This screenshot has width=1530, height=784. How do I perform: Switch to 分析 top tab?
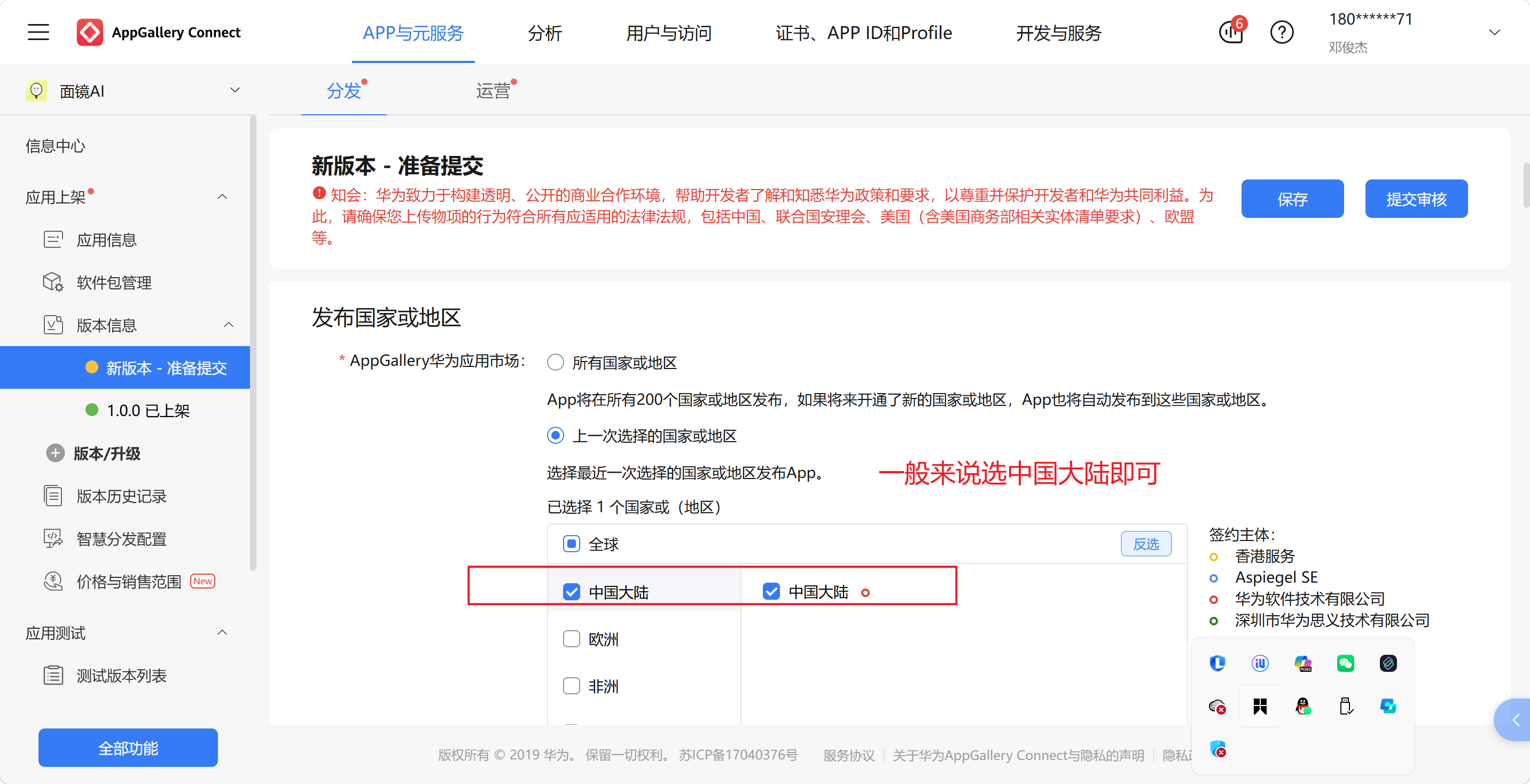(x=545, y=33)
